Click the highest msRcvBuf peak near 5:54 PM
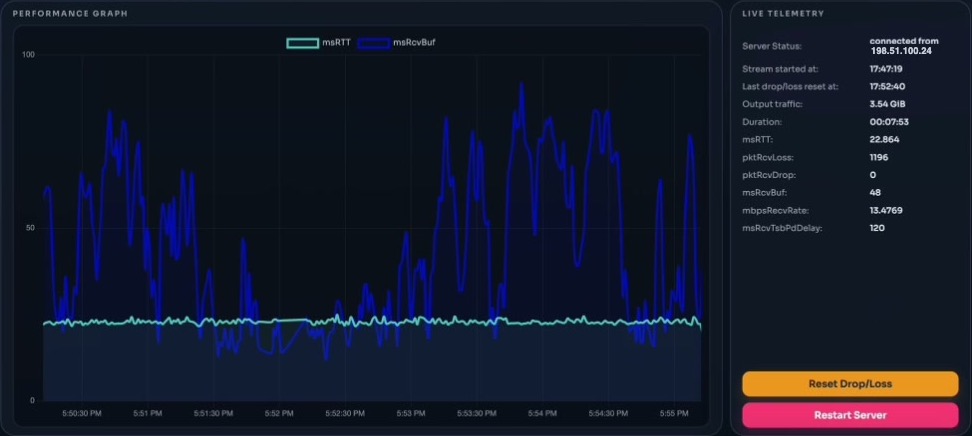The image size is (972, 436). click(521, 84)
